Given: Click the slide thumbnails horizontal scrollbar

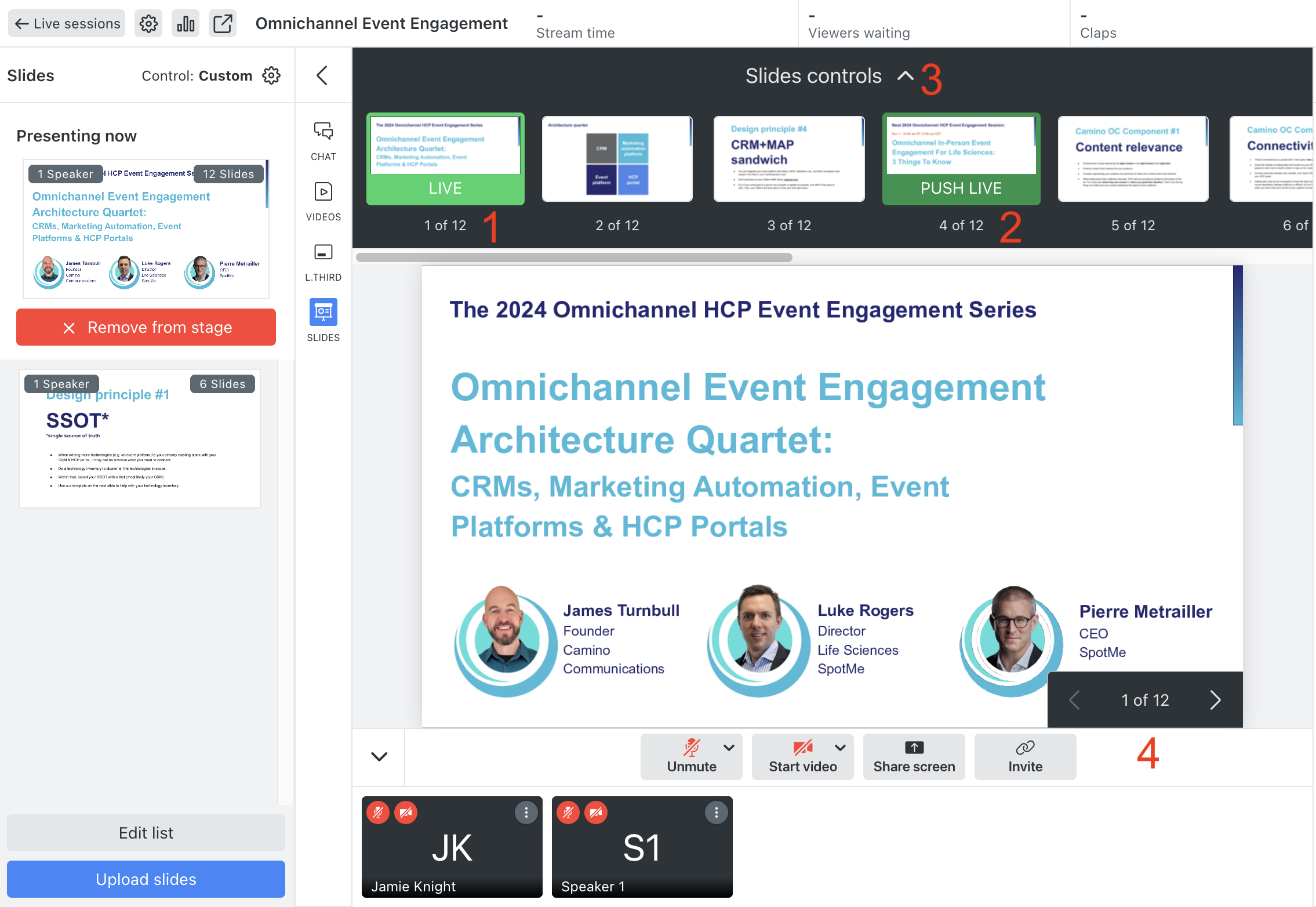Looking at the screenshot, I should [574, 257].
